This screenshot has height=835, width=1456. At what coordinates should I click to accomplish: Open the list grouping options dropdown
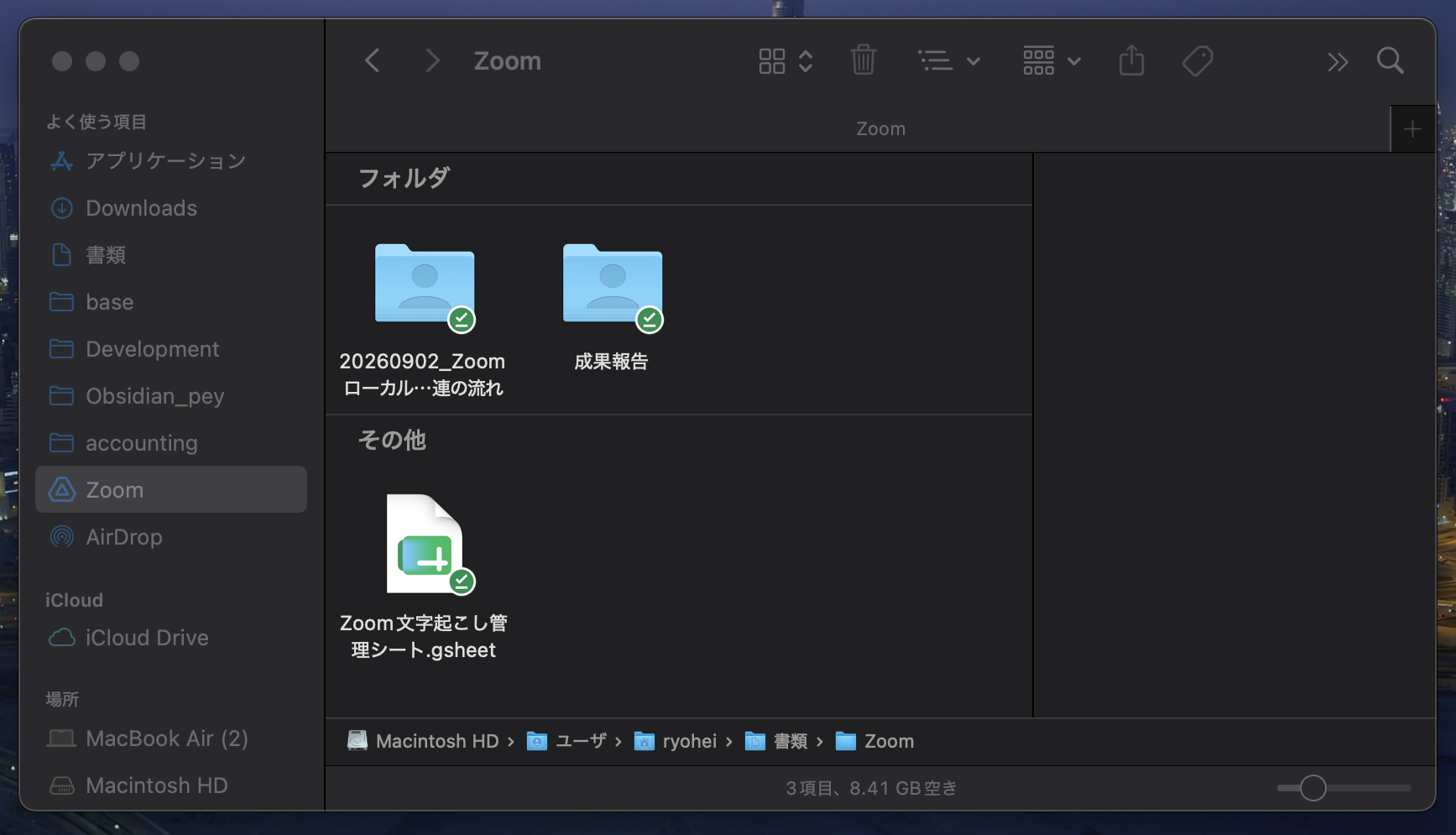click(949, 60)
